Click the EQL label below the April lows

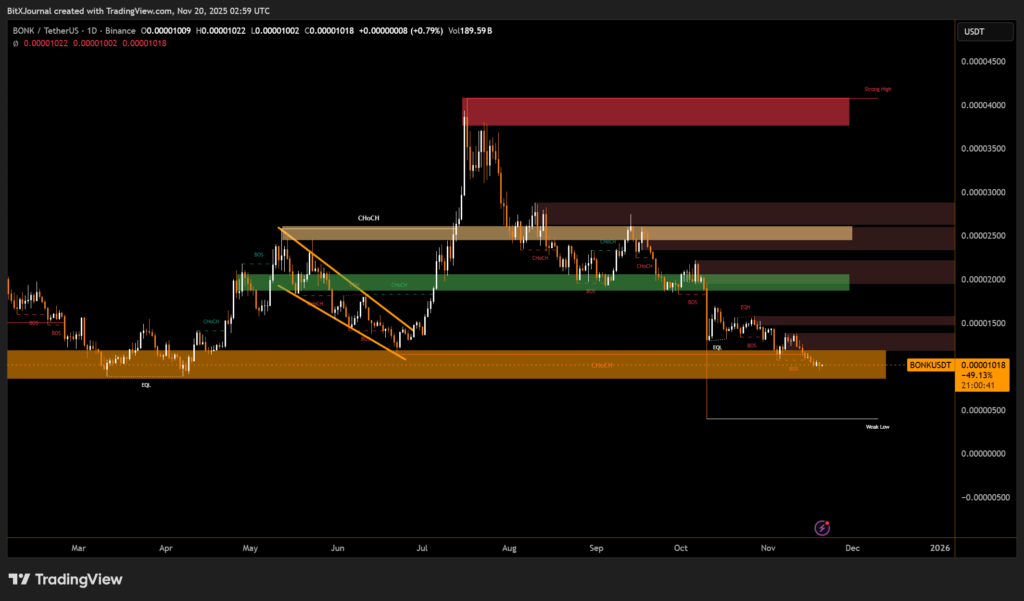click(146, 383)
